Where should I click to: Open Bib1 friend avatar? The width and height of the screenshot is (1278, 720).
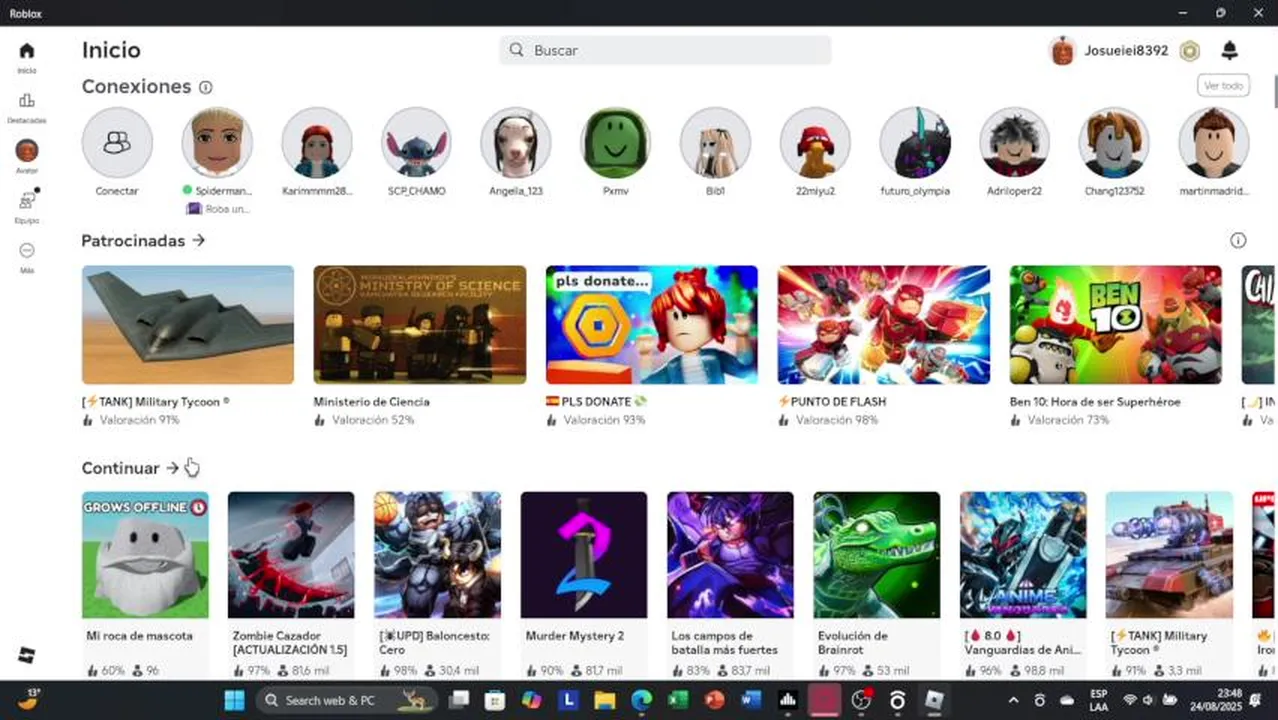click(715, 143)
